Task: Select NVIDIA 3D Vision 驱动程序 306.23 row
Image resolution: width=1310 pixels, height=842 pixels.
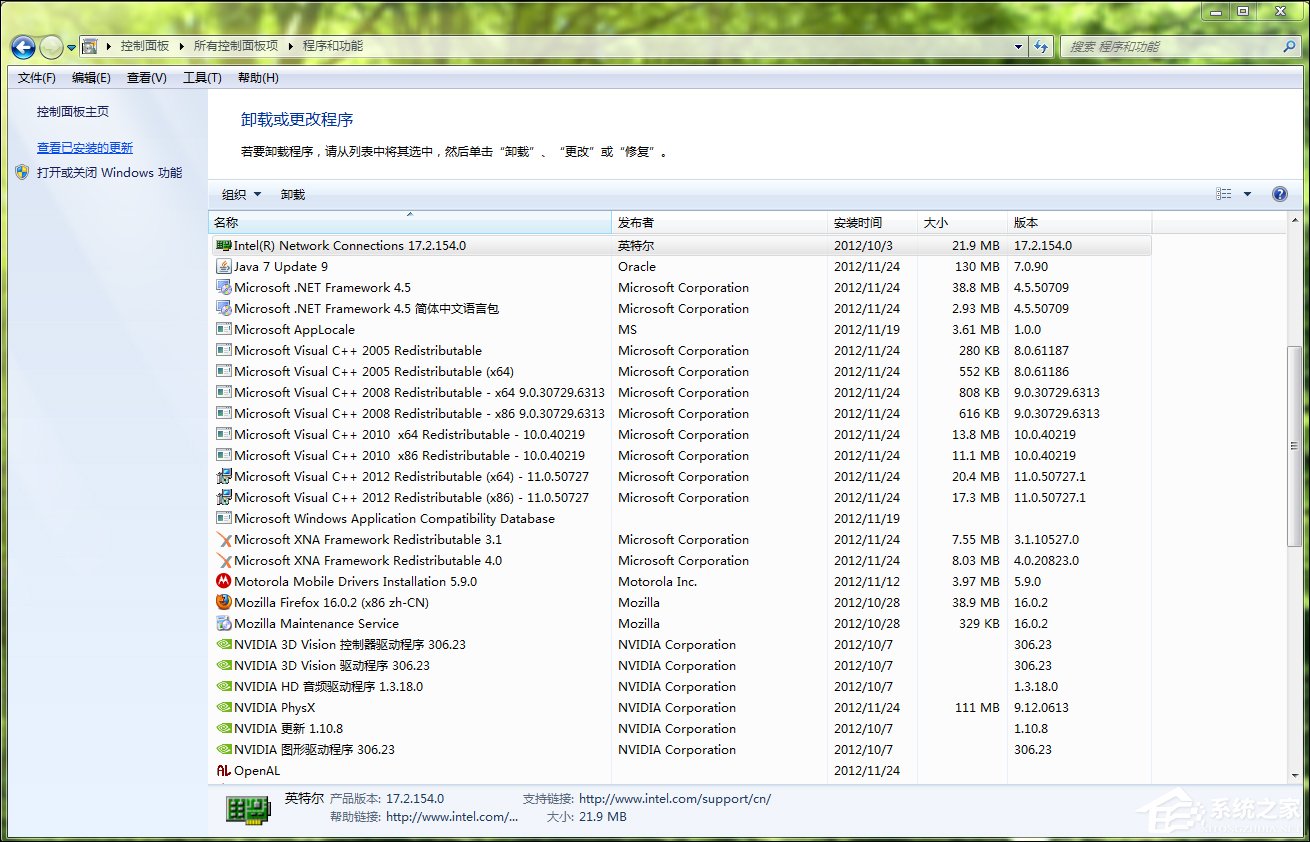Action: [680, 665]
